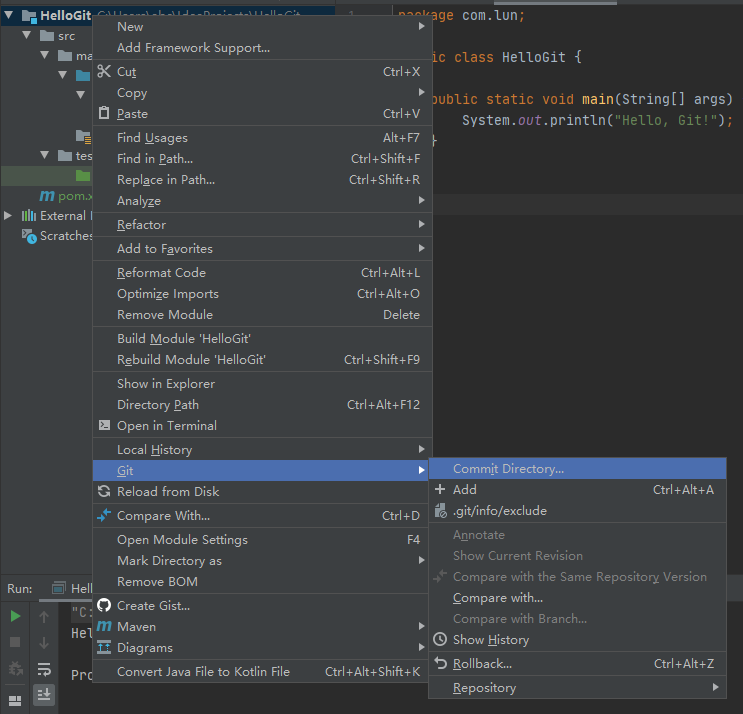Click the External Libraries icon
This screenshot has width=743, height=714.
[28, 216]
